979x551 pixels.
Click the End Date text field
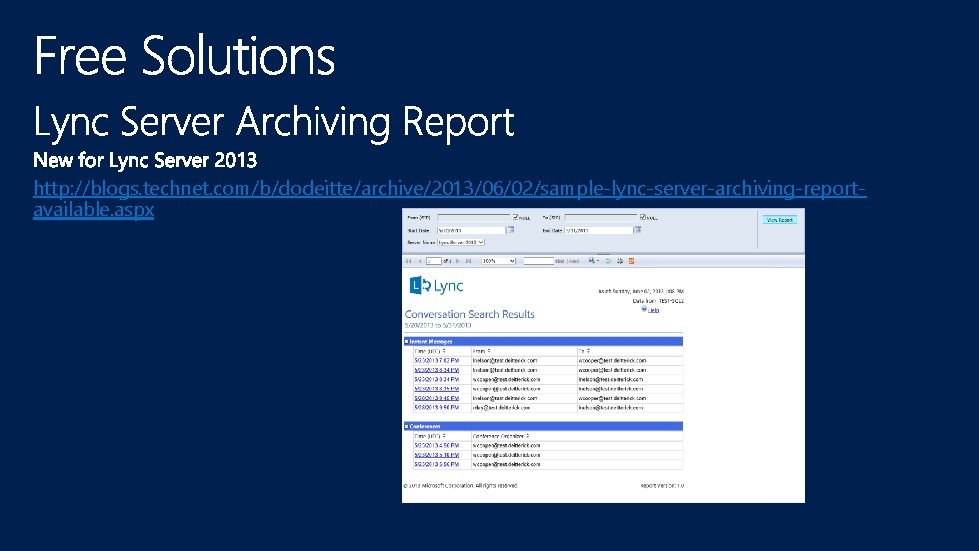pos(598,230)
